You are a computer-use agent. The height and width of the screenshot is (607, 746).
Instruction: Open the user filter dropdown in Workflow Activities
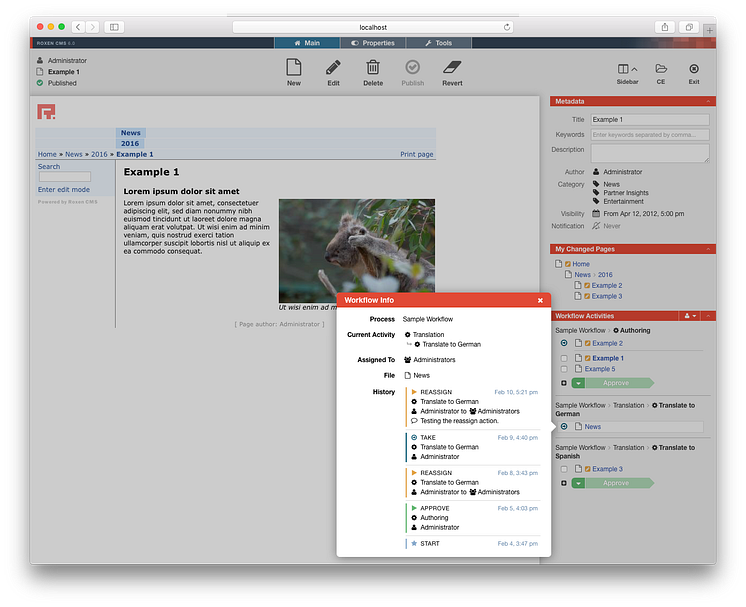[690, 316]
